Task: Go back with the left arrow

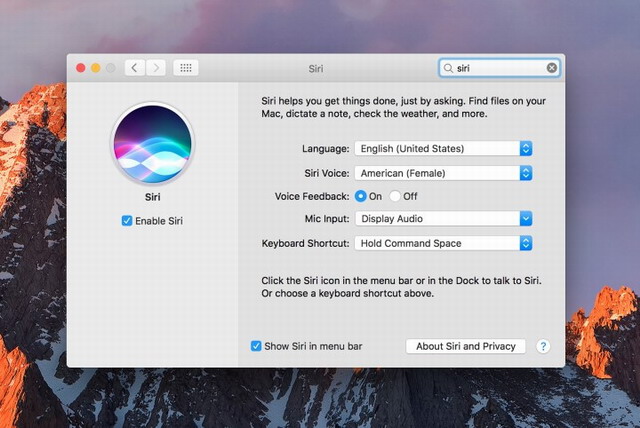Action: [135, 68]
